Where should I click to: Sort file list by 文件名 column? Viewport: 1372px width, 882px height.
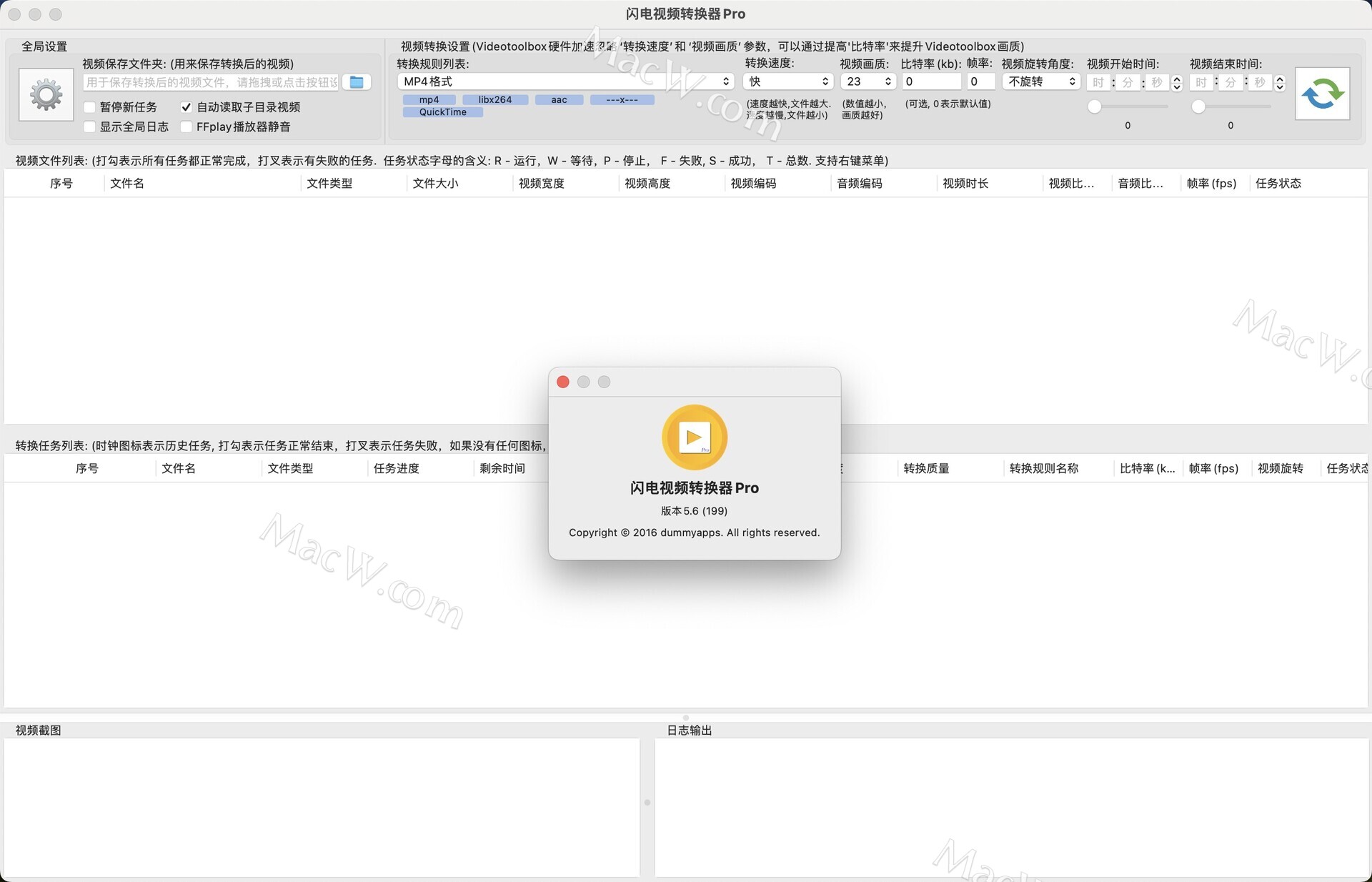point(202,184)
